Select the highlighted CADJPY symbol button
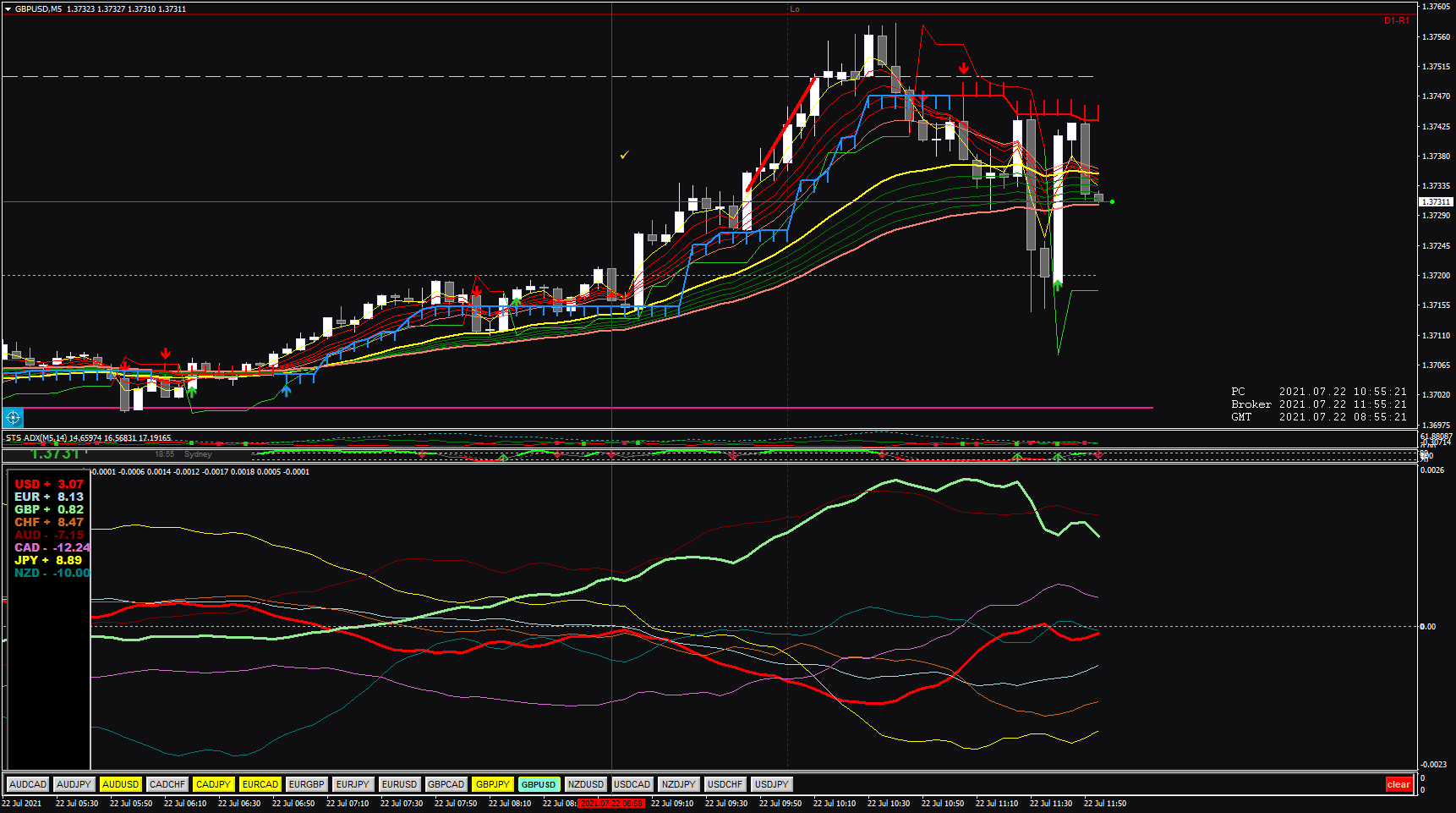 [214, 784]
